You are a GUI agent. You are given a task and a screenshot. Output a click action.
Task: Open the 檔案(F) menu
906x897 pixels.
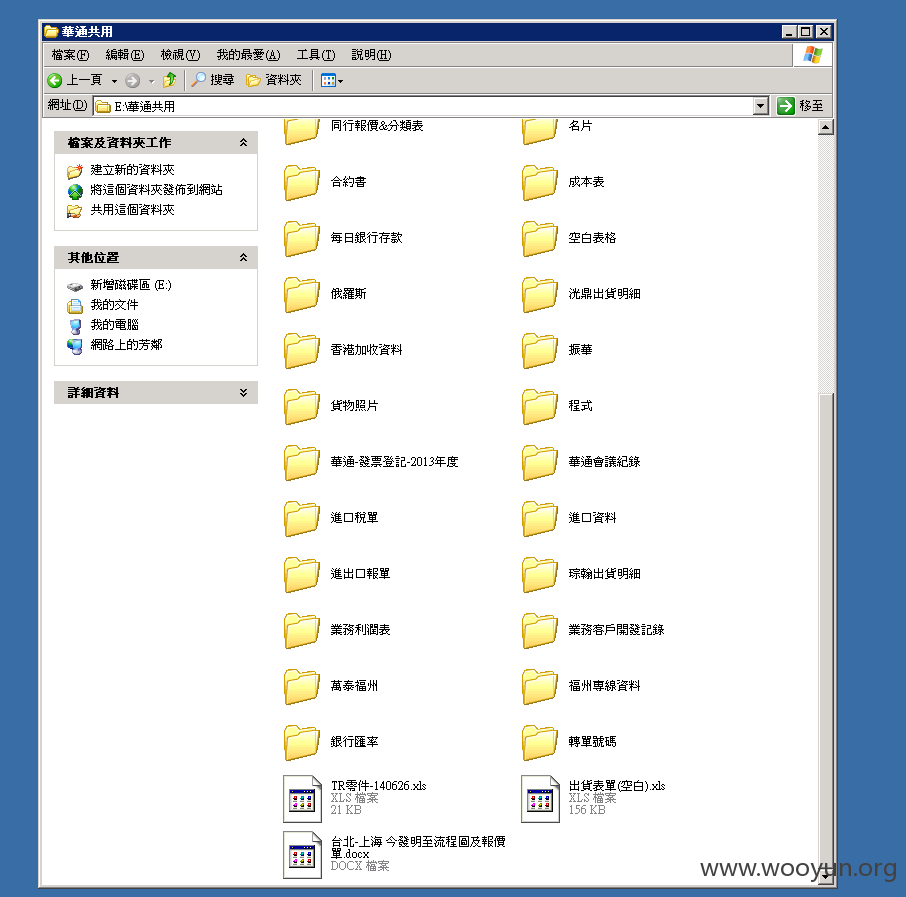click(70, 55)
